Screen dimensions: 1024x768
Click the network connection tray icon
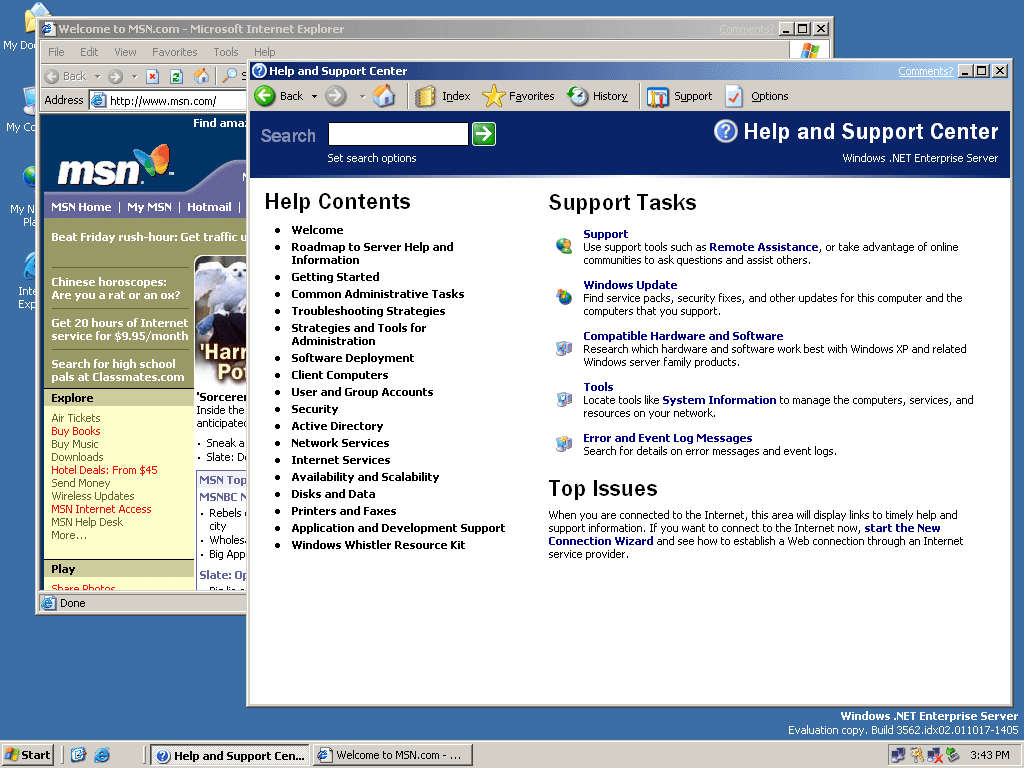[x=899, y=755]
